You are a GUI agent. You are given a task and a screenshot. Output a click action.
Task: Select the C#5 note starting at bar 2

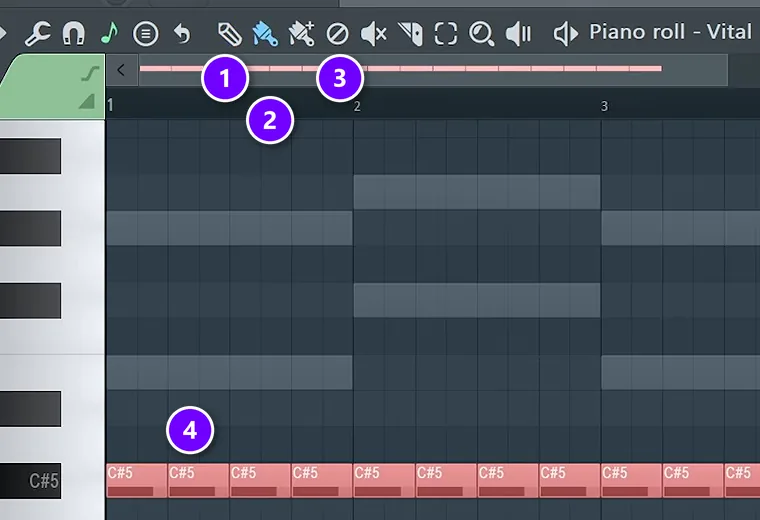pos(384,481)
